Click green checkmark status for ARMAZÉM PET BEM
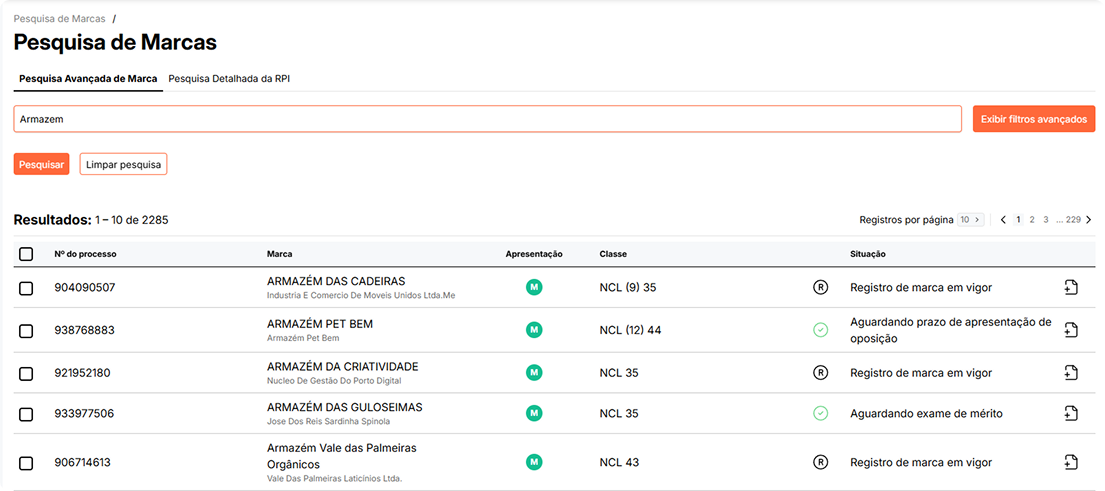 pyautogui.click(x=820, y=330)
